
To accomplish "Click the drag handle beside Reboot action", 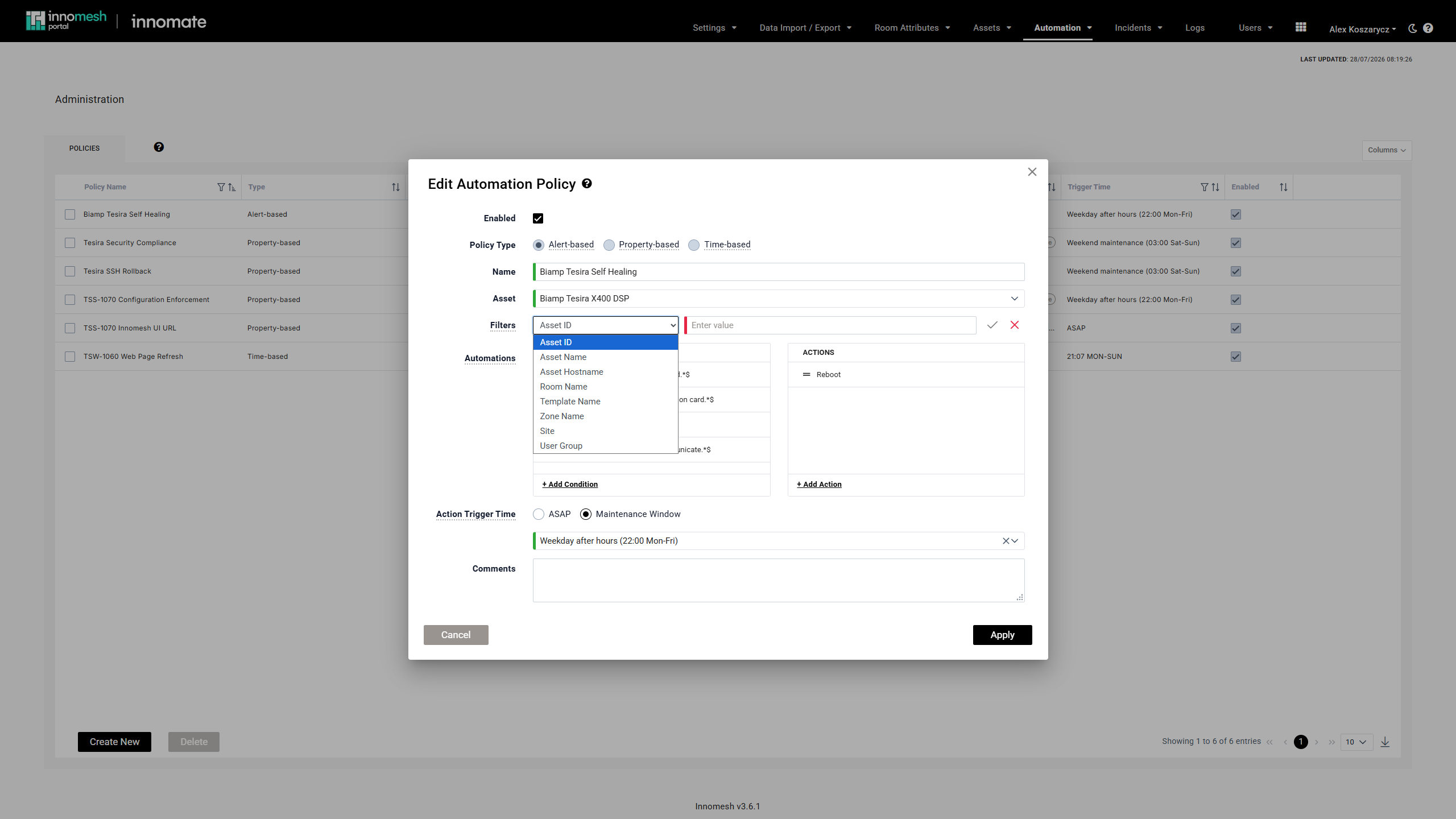I will [806, 375].
